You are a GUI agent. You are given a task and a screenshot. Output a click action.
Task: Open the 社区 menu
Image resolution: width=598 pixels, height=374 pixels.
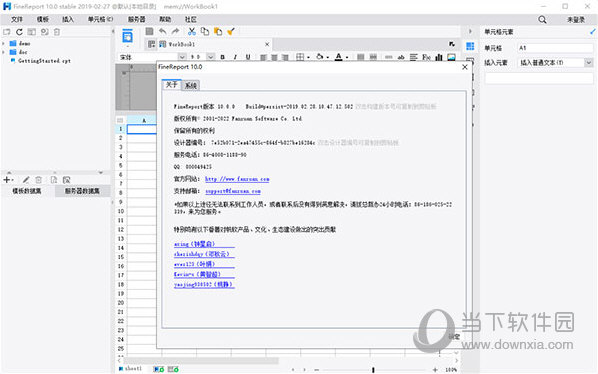[x=190, y=19]
